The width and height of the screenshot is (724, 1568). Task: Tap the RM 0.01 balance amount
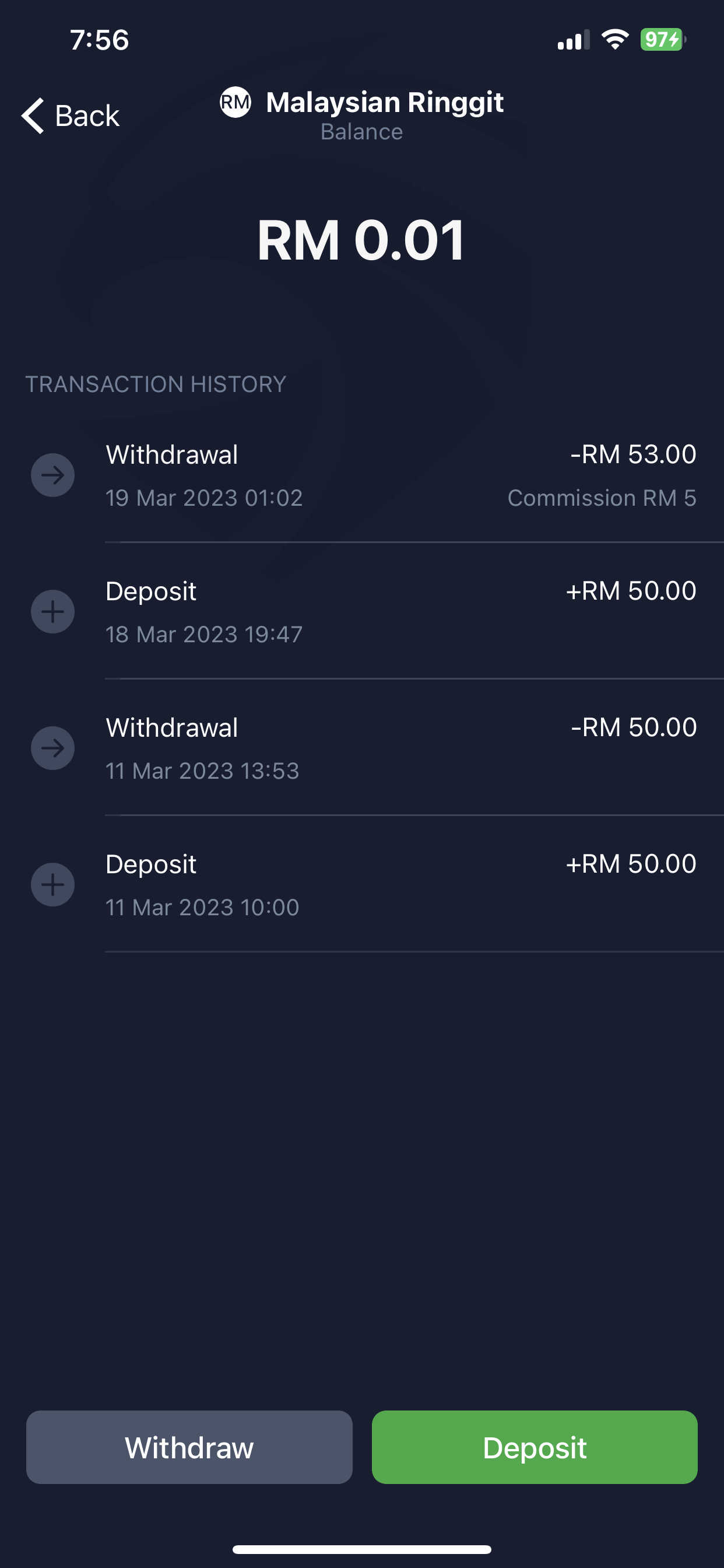click(x=361, y=240)
